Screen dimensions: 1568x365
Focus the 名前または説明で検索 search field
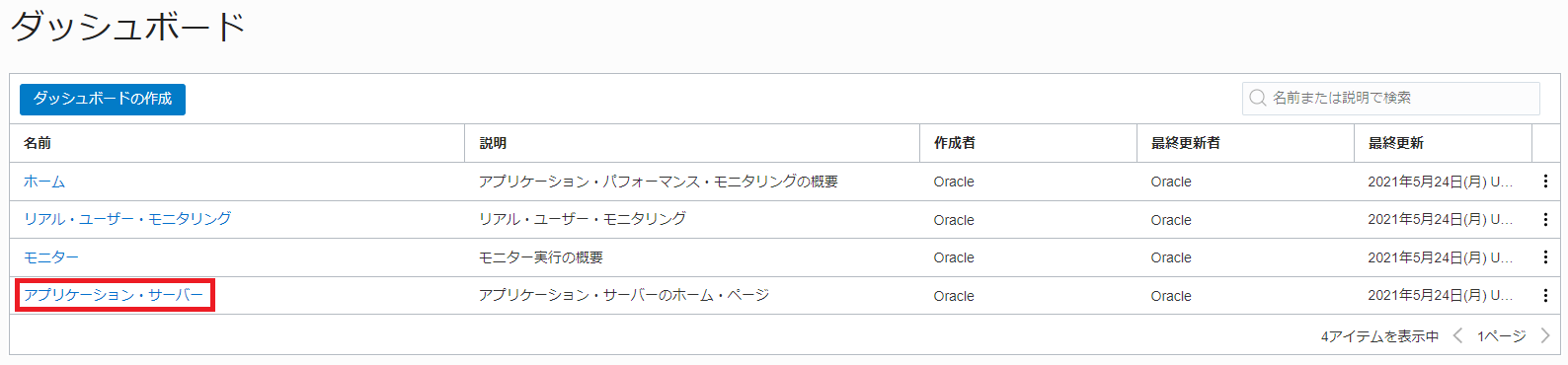(x=1390, y=98)
